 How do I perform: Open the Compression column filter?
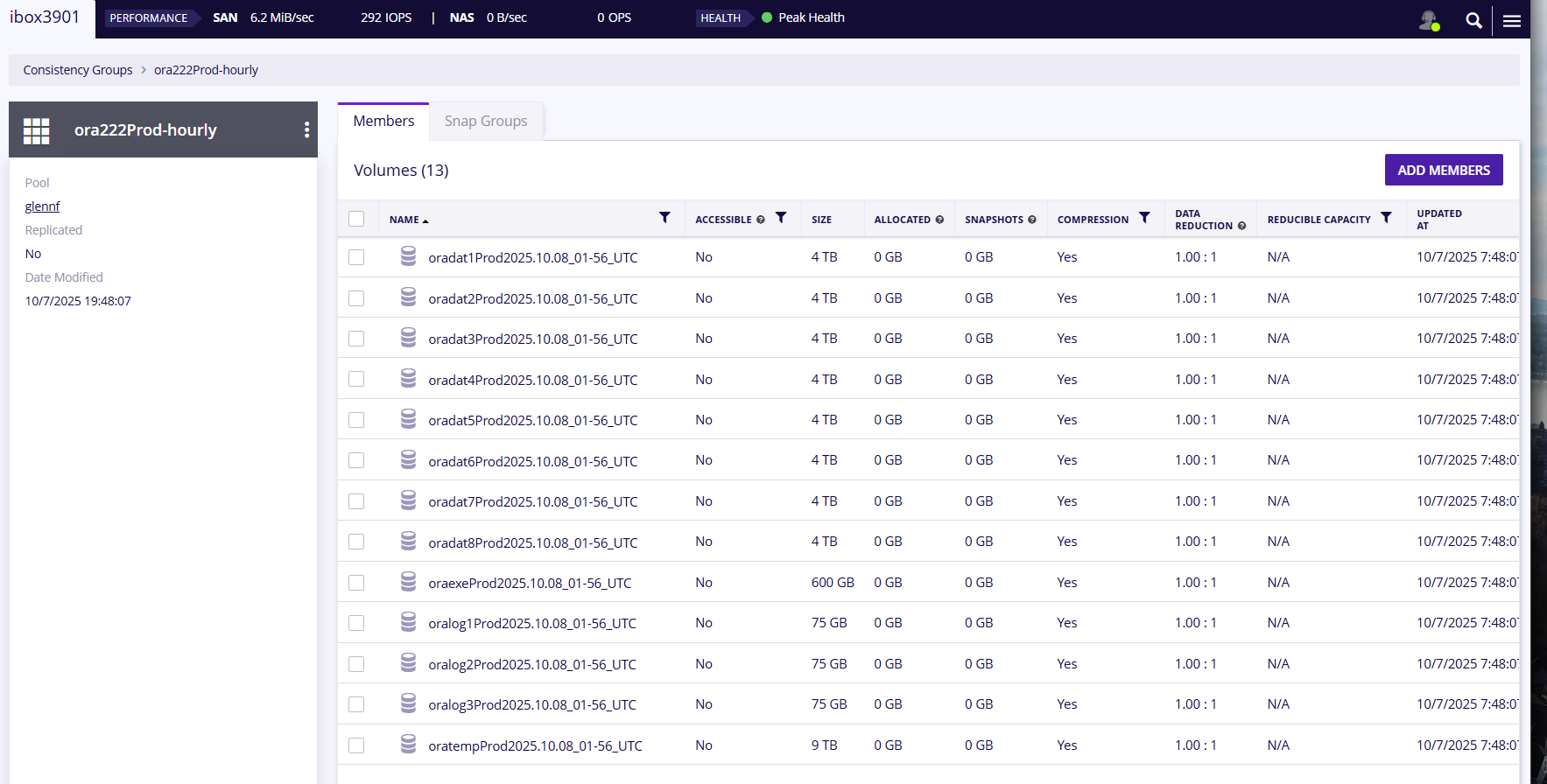[x=1144, y=217]
